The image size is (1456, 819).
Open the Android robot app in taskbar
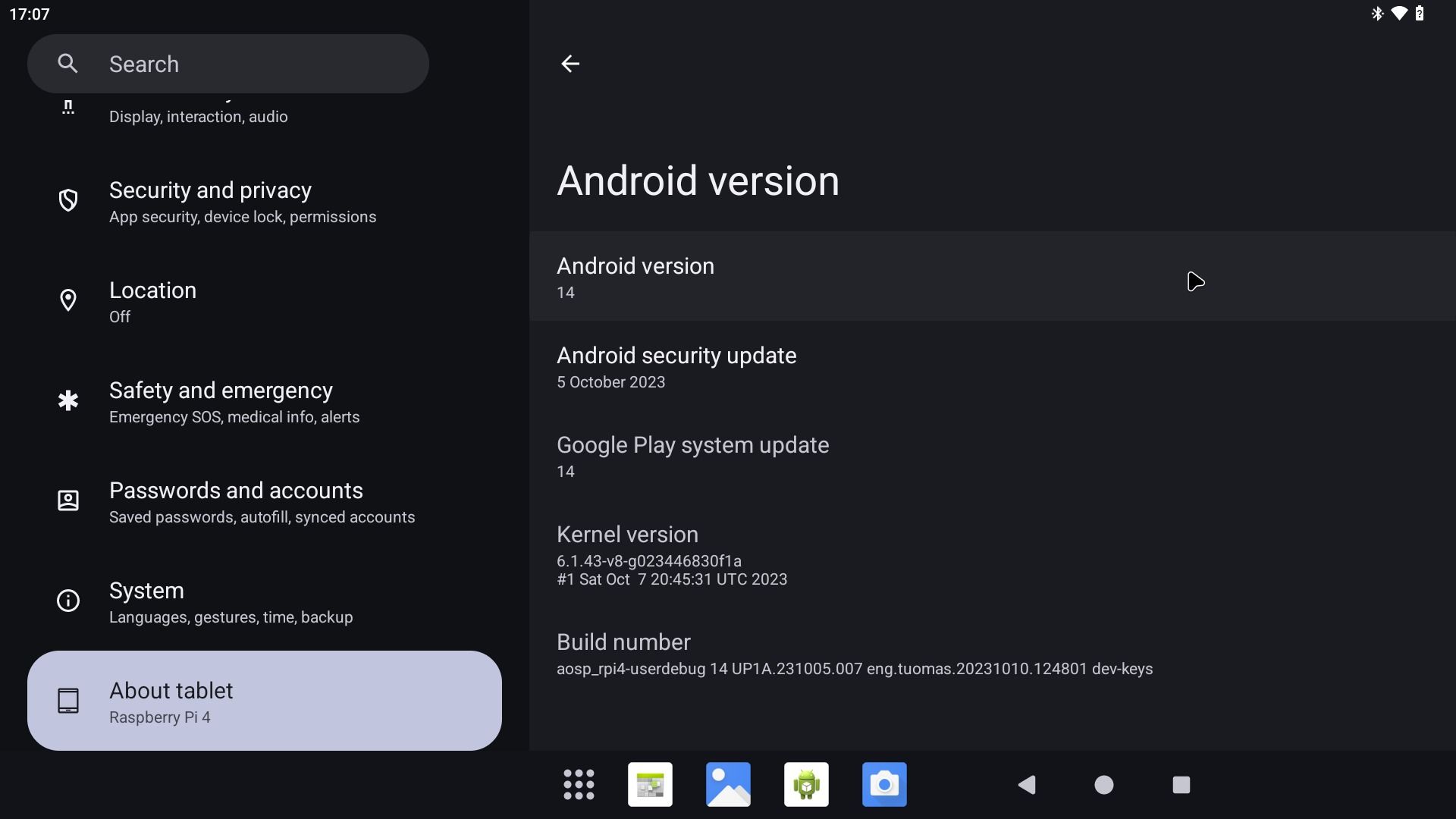click(x=806, y=785)
